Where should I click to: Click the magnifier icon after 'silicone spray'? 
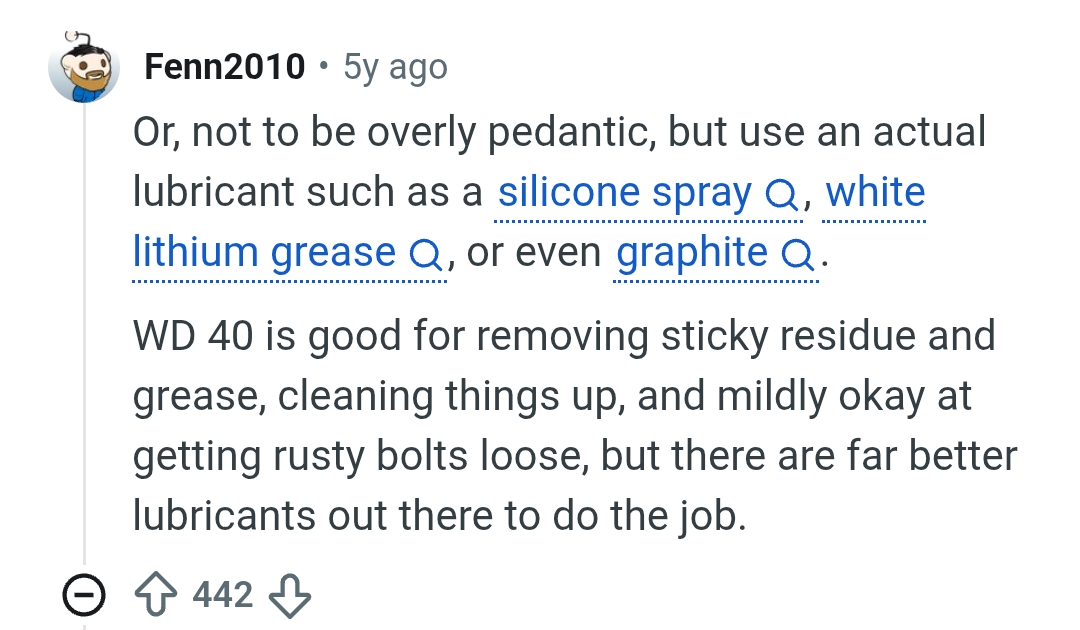pyautogui.click(x=781, y=195)
